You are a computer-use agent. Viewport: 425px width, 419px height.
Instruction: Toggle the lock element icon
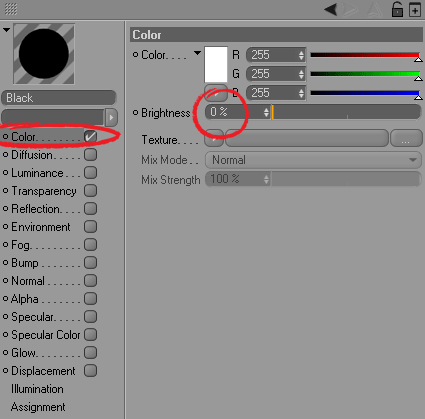click(397, 9)
